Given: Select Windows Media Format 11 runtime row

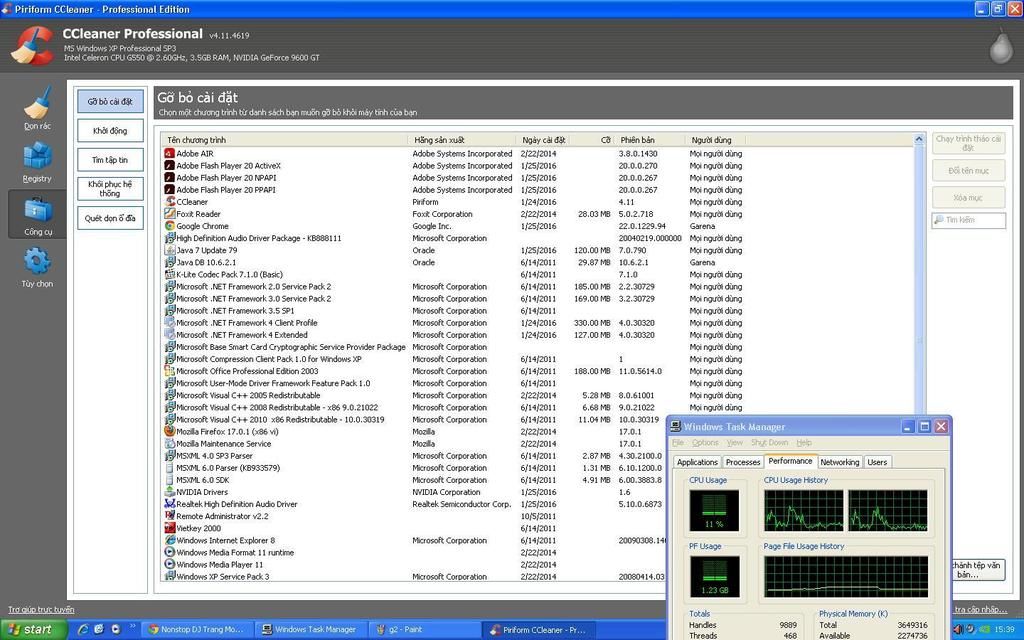Looking at the screenshot, I should coord(413,552).
